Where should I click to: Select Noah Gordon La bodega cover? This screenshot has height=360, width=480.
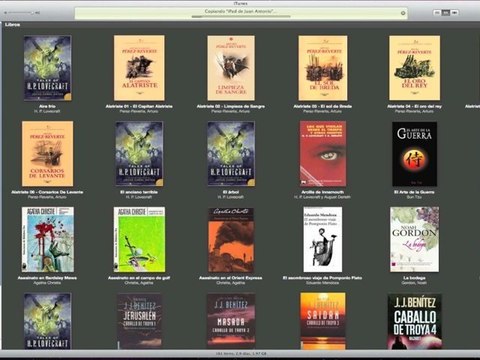click(414, 239)
